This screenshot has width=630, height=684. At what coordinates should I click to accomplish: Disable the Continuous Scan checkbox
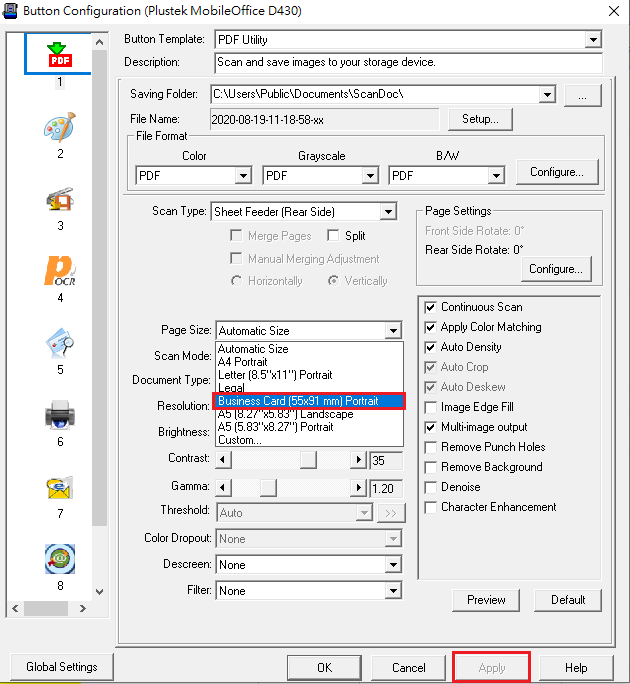pyautogui.click(x=431, y=307)
